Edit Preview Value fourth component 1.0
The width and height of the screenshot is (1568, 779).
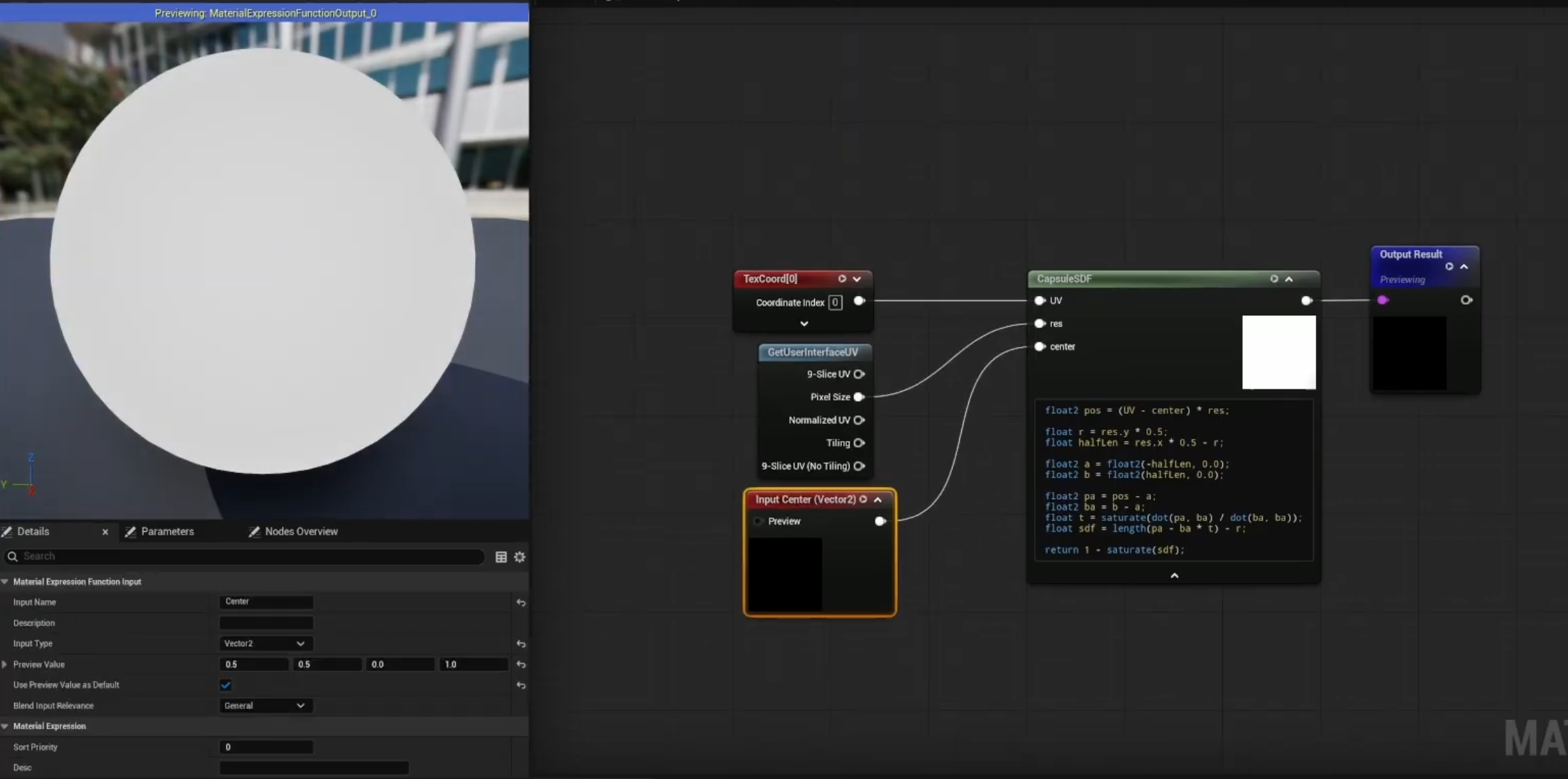473,665
